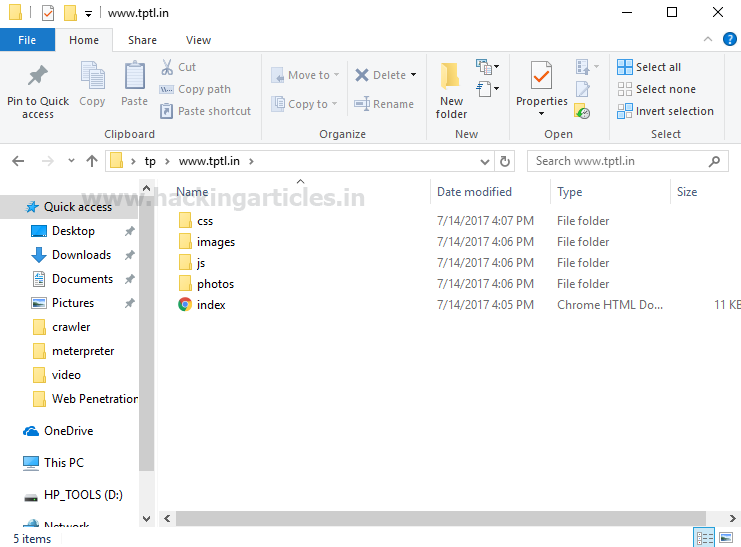Click Invert selection option
The image size is (741, 547).
[x=665, y=111]
